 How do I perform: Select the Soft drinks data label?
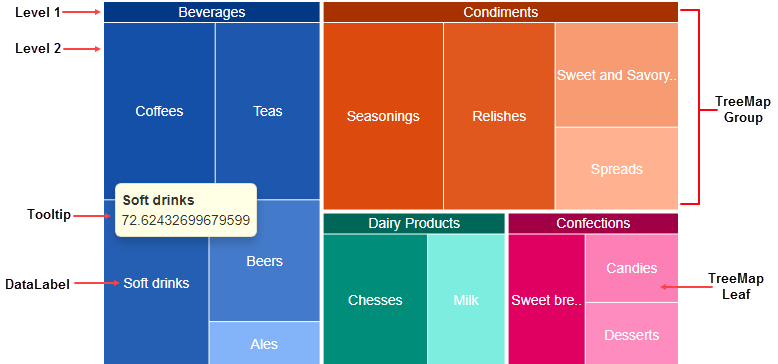tap(156, 283)
